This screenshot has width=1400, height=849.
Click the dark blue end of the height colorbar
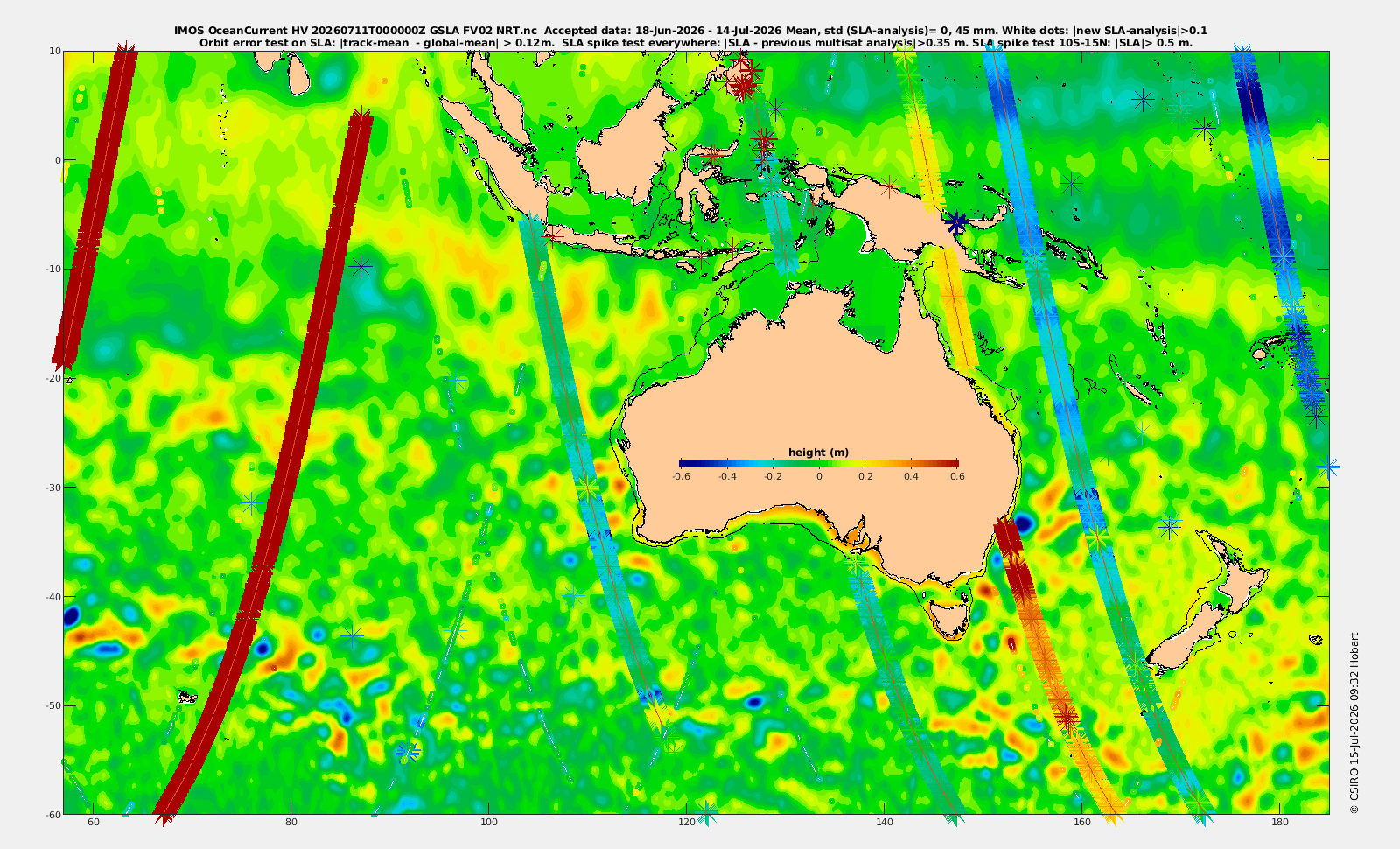point(685,463)
